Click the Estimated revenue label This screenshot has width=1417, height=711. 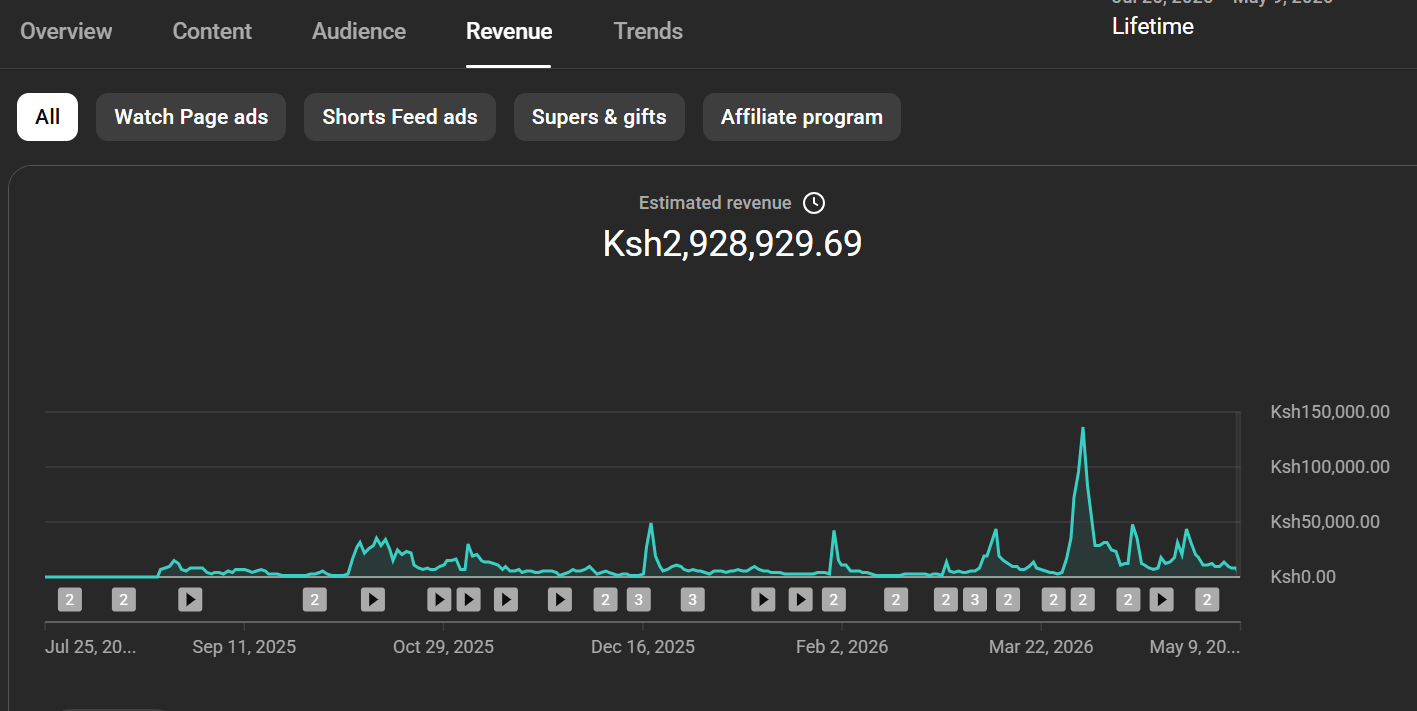pos(715,203)
